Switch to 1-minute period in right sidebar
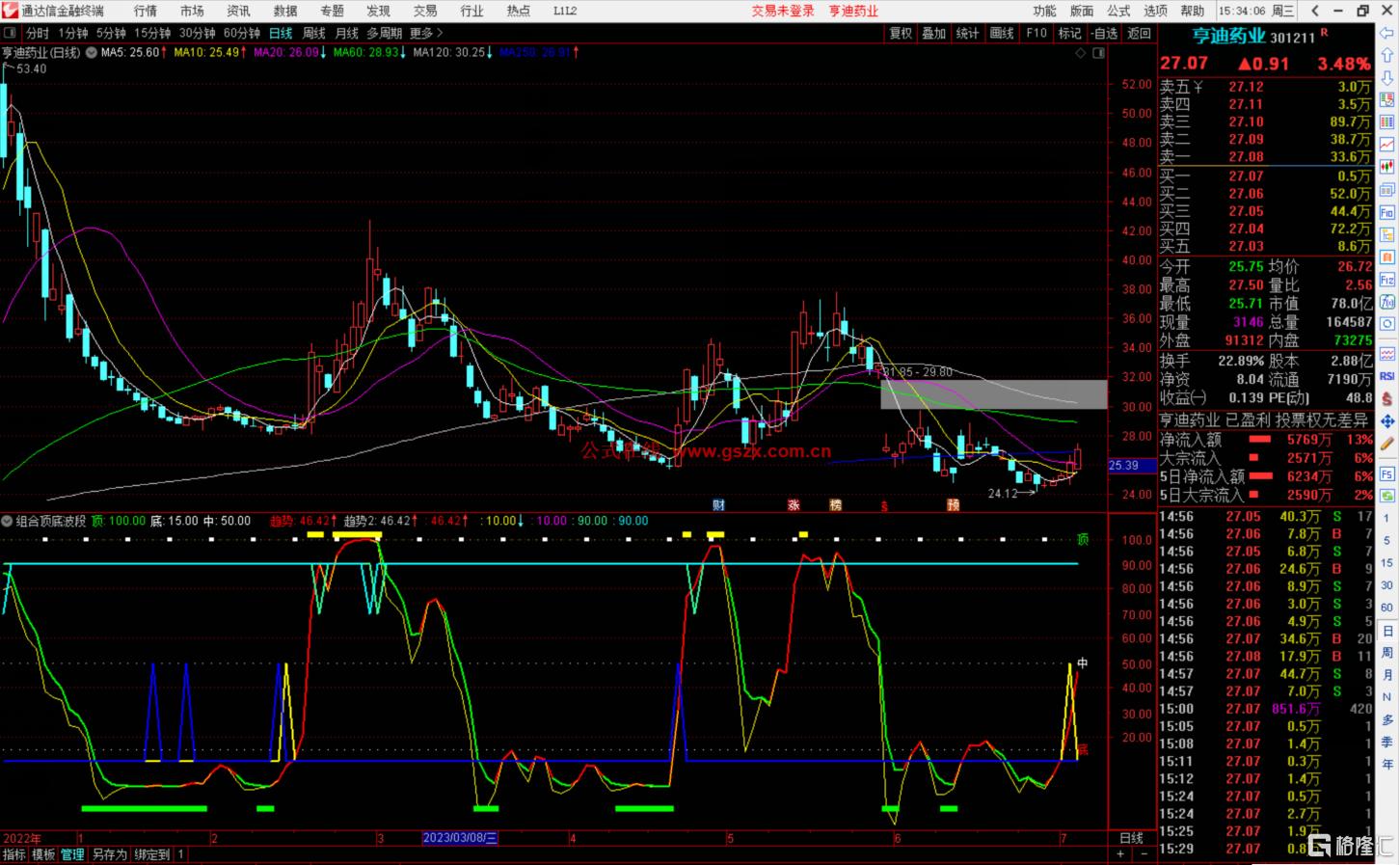This screenshot has height=865, width=1400. pos(1387,519)
